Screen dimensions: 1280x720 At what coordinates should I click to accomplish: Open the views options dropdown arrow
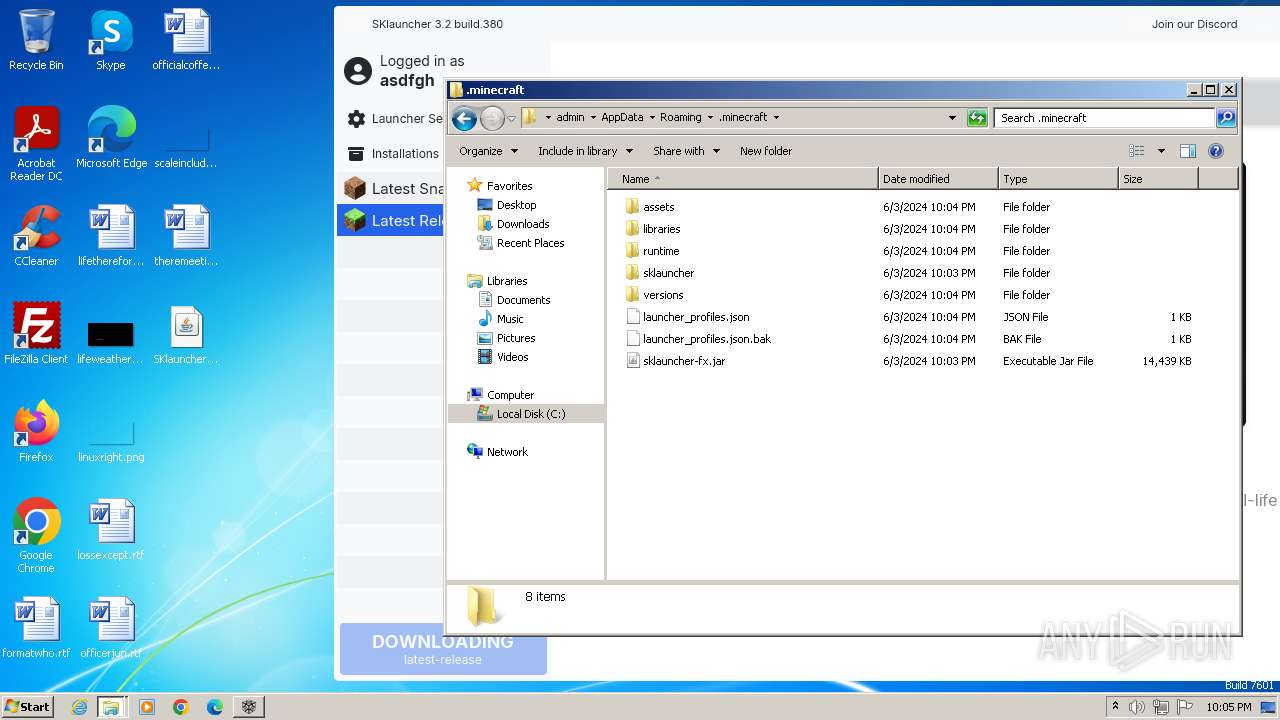tap(1161, 151)
